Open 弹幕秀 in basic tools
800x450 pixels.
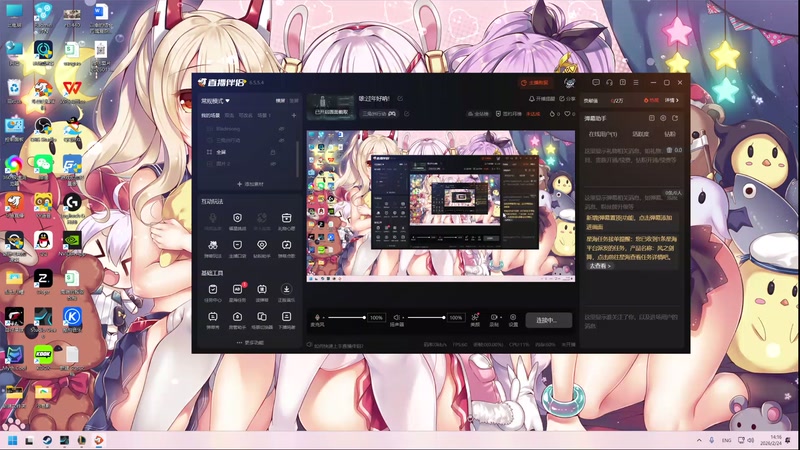tap(213, 320)
